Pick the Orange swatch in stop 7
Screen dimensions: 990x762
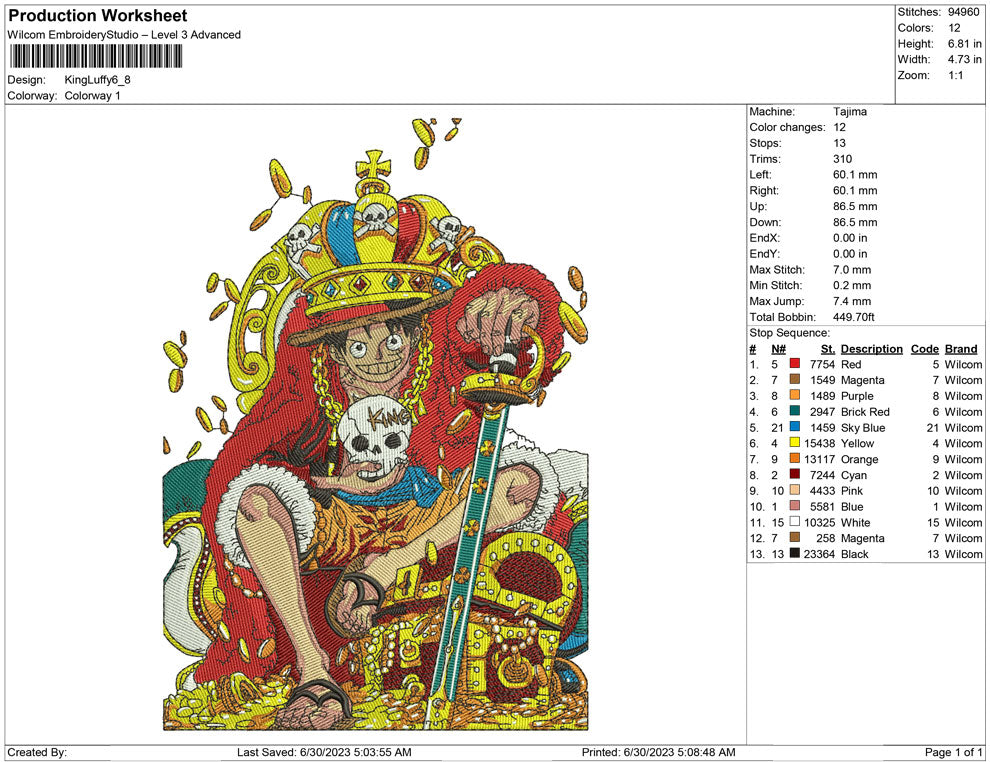pyautogui.click(x=795, y=460)
